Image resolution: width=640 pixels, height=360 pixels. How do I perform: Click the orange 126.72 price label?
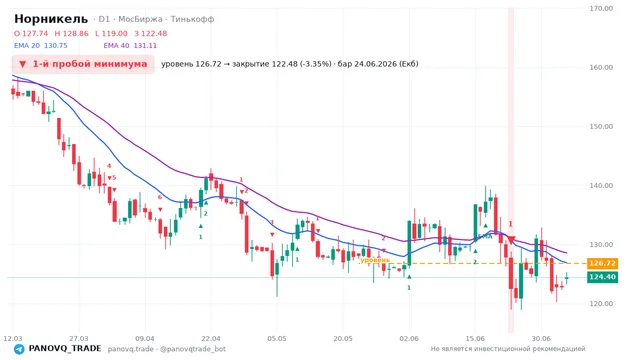[602, 263]
